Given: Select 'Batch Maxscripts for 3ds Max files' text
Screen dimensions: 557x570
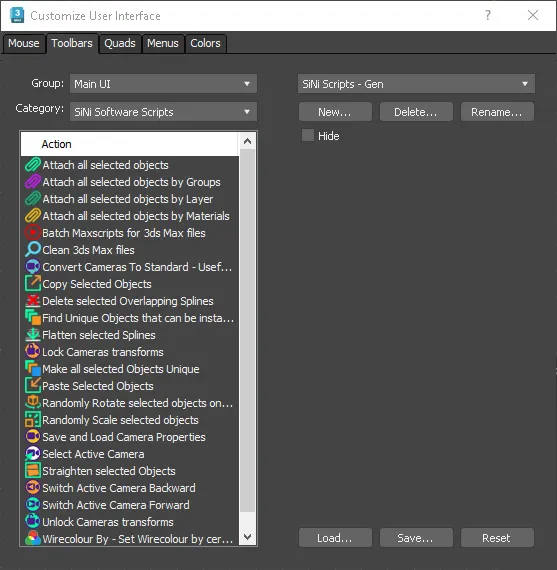Looking at the screenshot, I should click(124, 233).
